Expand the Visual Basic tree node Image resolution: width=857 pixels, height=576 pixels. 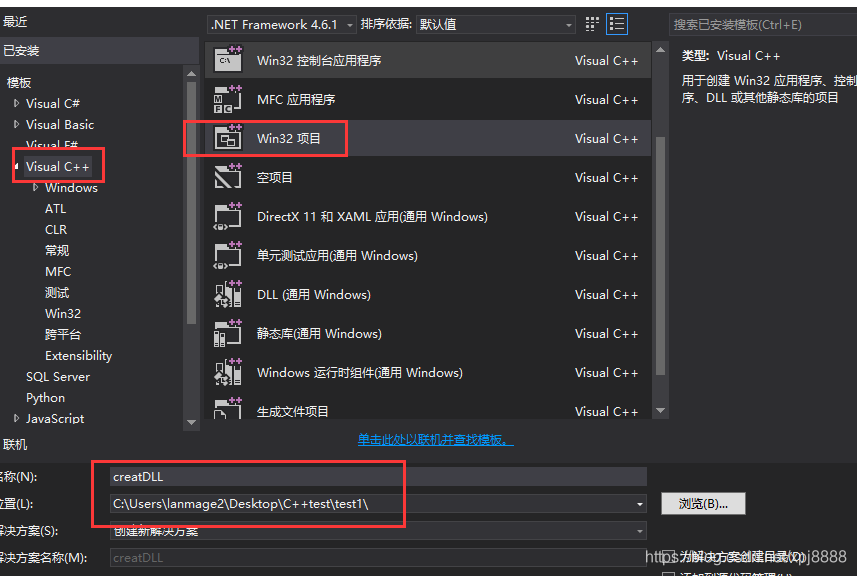pos(16,124)
